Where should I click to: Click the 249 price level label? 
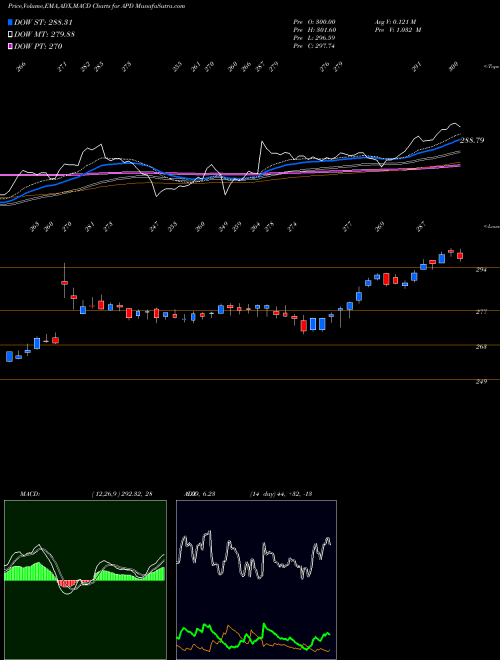[481, 382]
